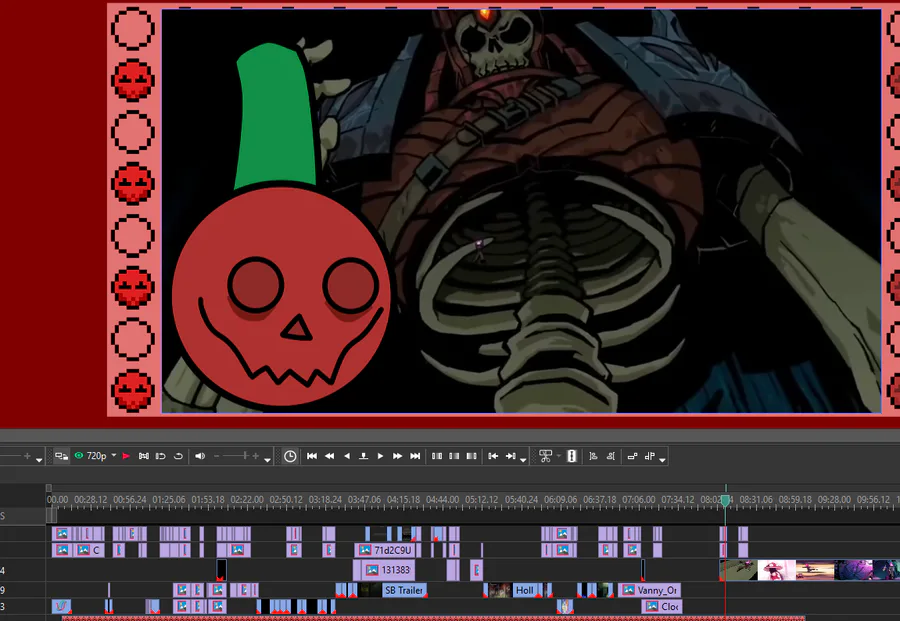Go to previous marker arrow icon

(493, 456)
